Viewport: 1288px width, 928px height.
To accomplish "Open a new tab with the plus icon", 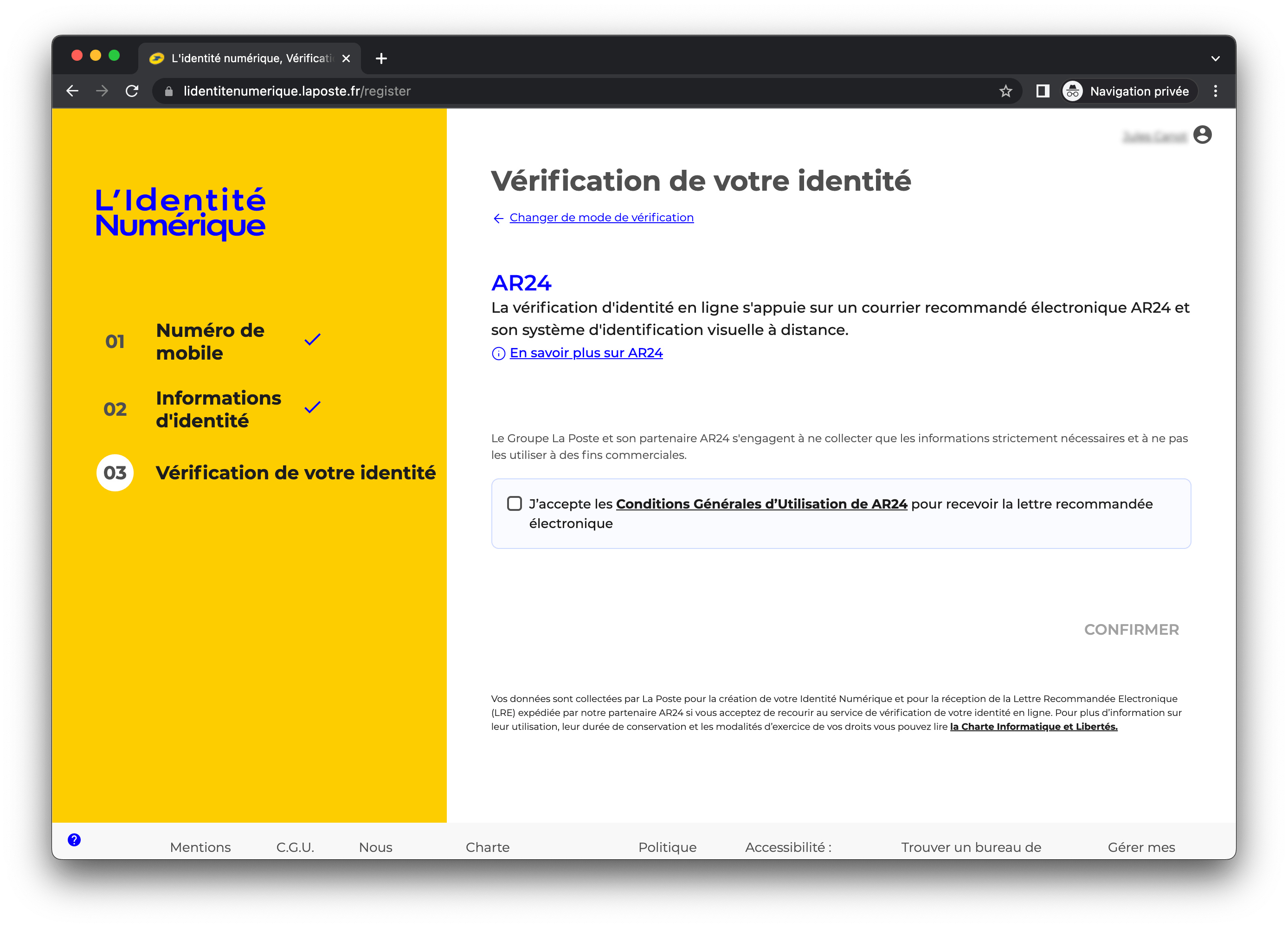I will pyautogui.click(x=382, y=58).
